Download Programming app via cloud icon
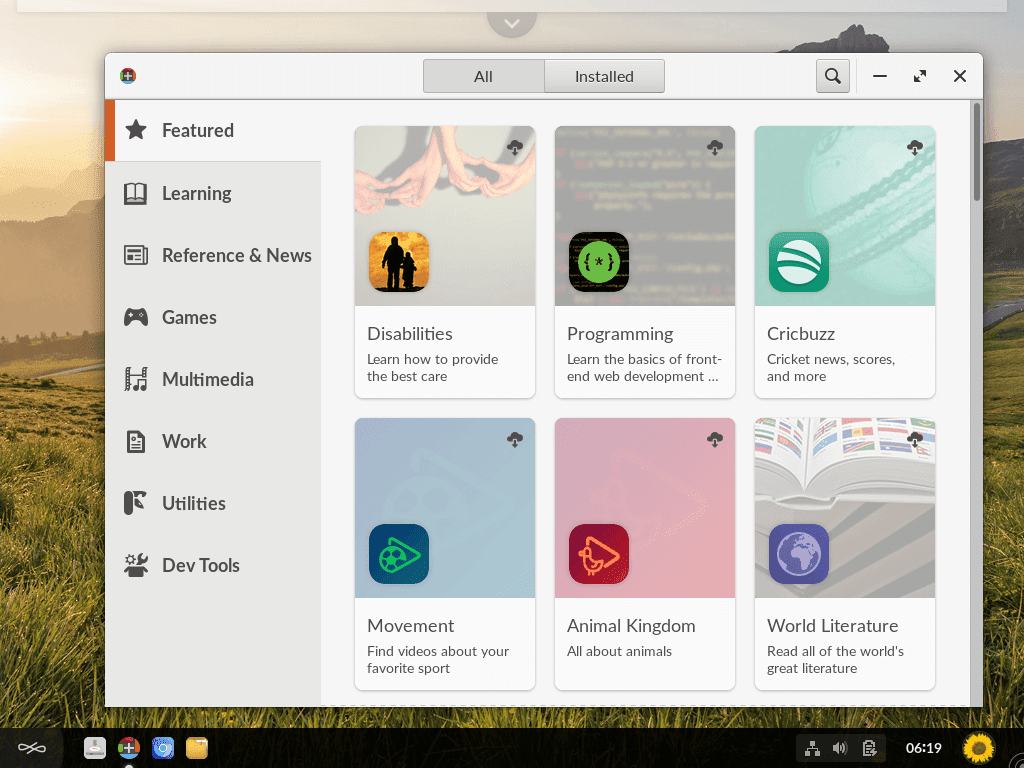The height and width of the screenshot is (768, 1024). (715, 148)
